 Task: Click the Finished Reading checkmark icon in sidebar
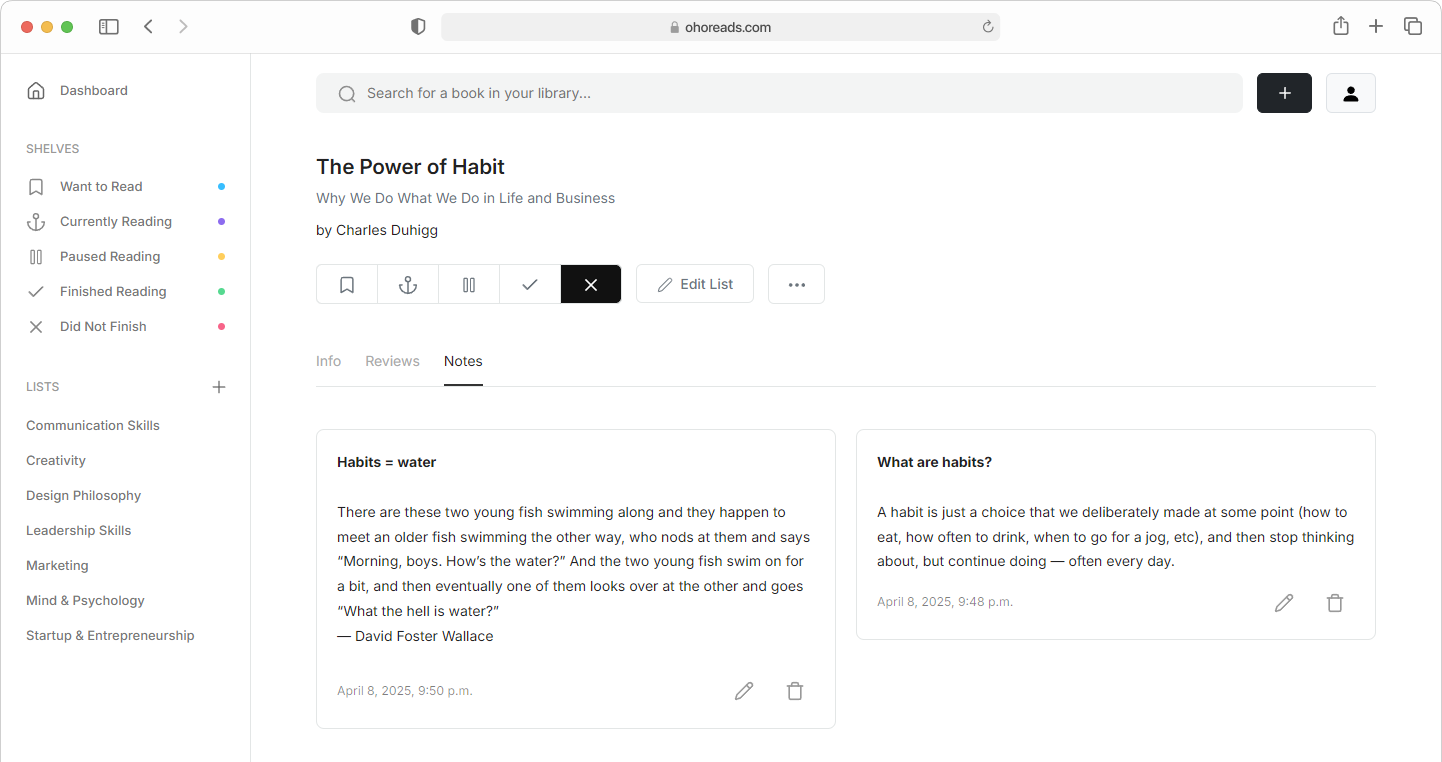(36, 292)
